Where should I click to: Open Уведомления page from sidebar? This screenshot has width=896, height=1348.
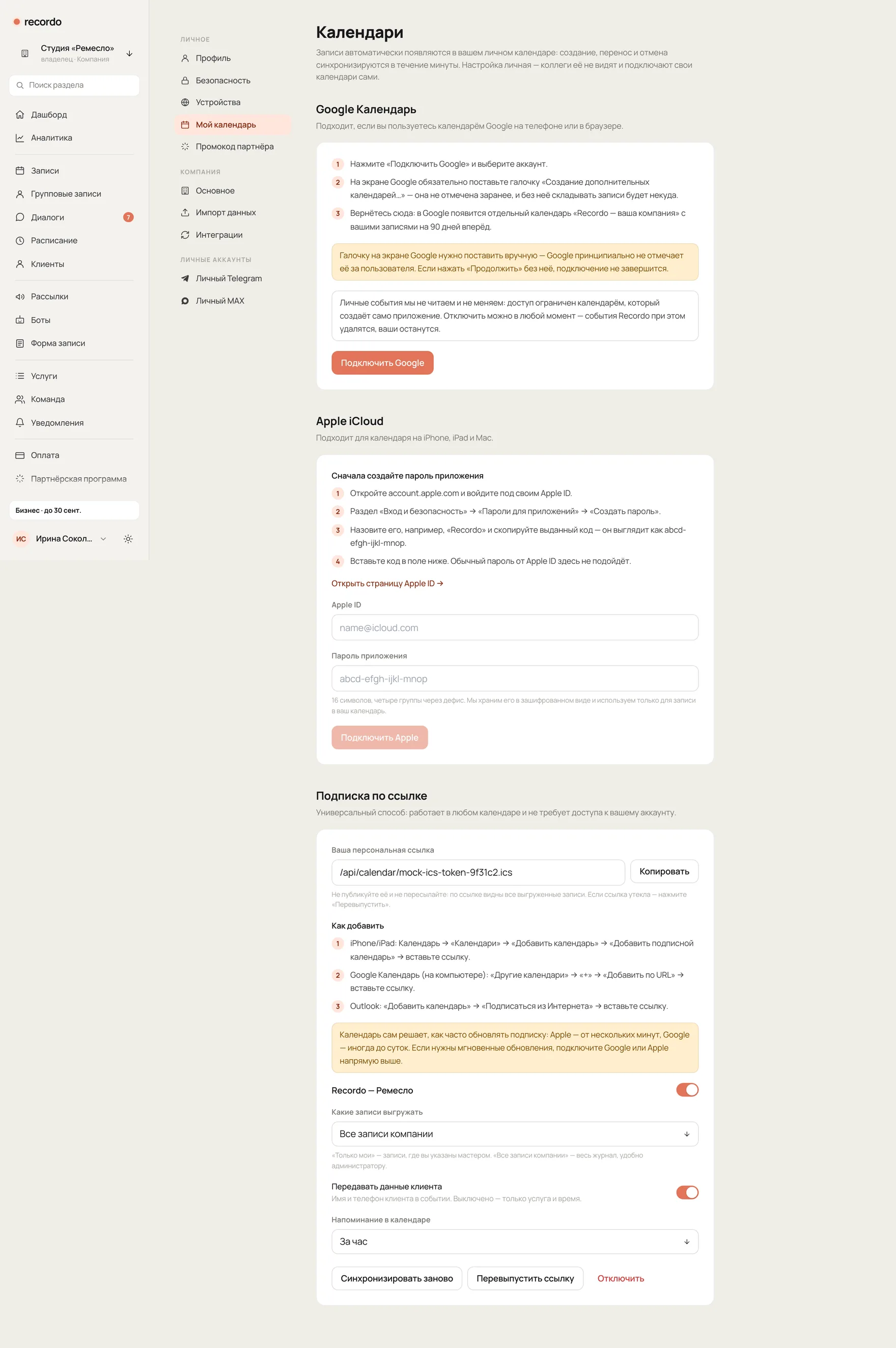point(74,423)
